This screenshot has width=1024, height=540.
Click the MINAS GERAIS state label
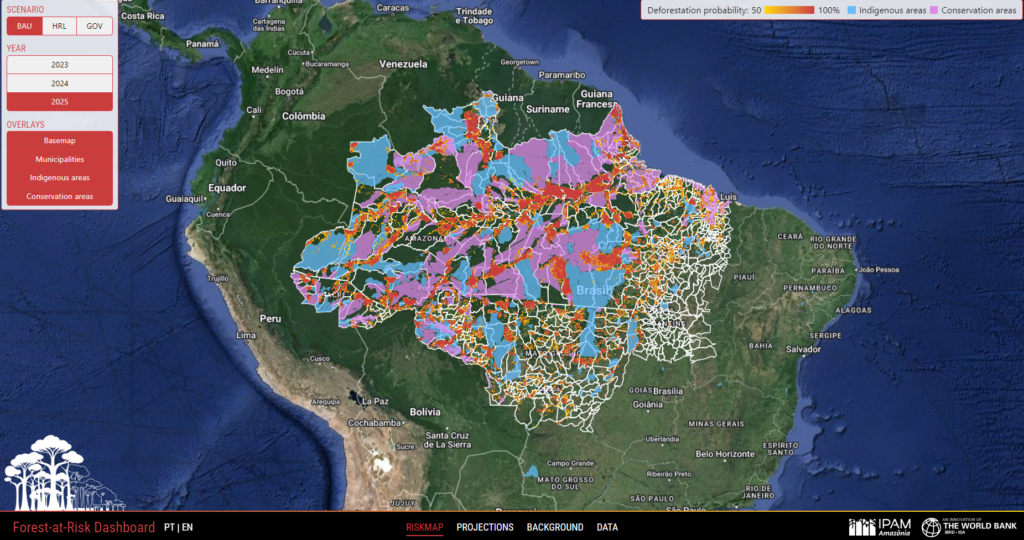(716, 423)
